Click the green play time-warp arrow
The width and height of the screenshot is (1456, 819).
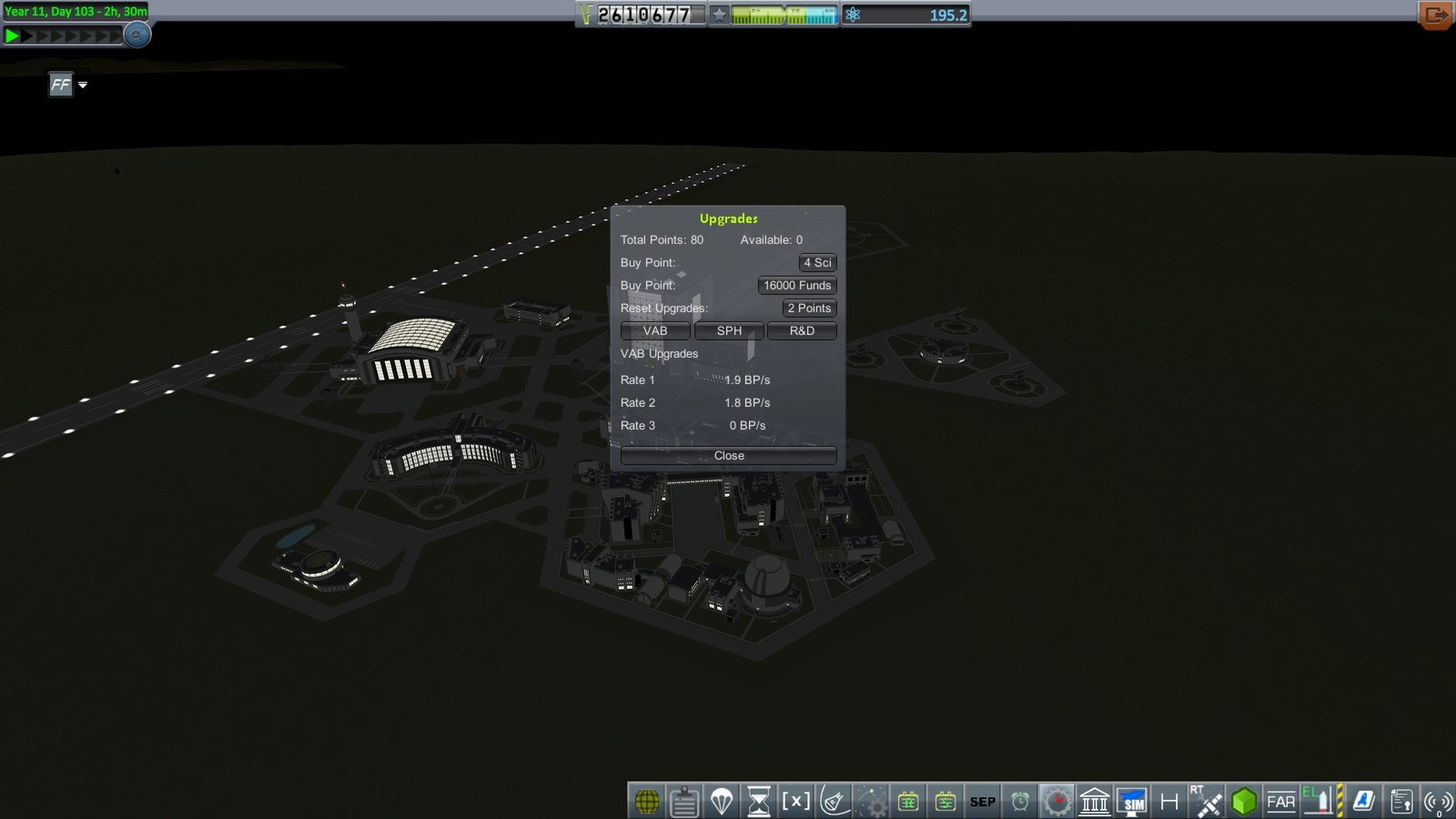pyautogui.click(x=12, y=36)
